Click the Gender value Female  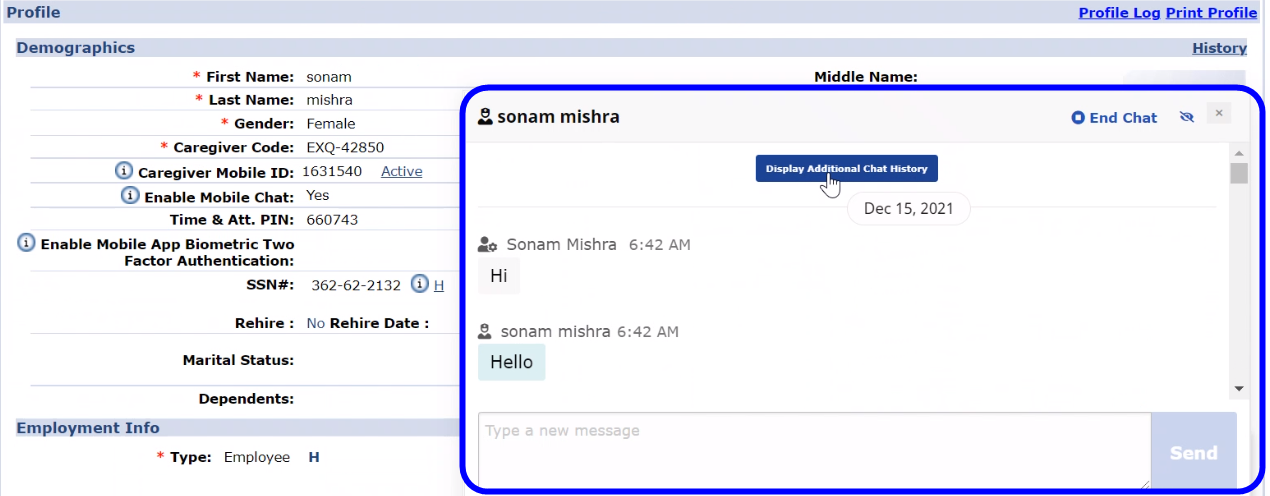[x=331, y=124]
